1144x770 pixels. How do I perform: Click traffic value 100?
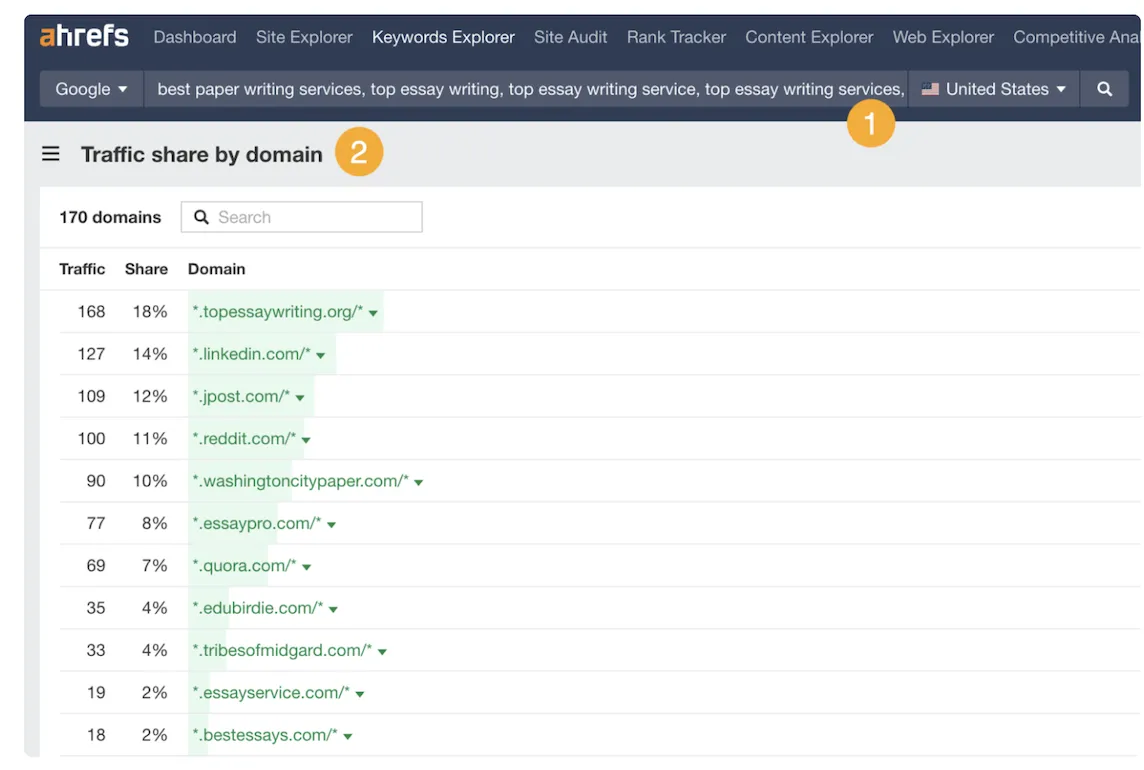pyautogui.click(x=91, y=439)
